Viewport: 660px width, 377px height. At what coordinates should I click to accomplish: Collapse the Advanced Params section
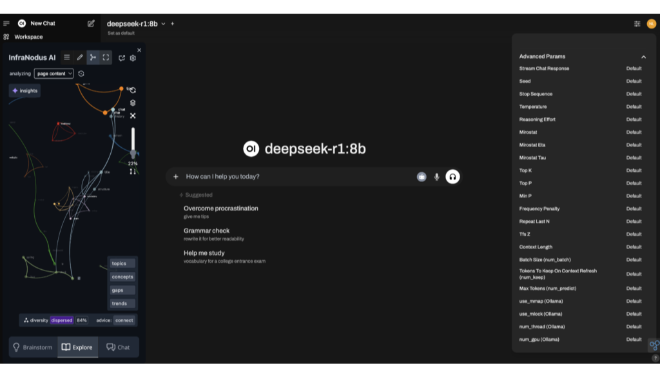pyautogui.click(x=643, y=57)
